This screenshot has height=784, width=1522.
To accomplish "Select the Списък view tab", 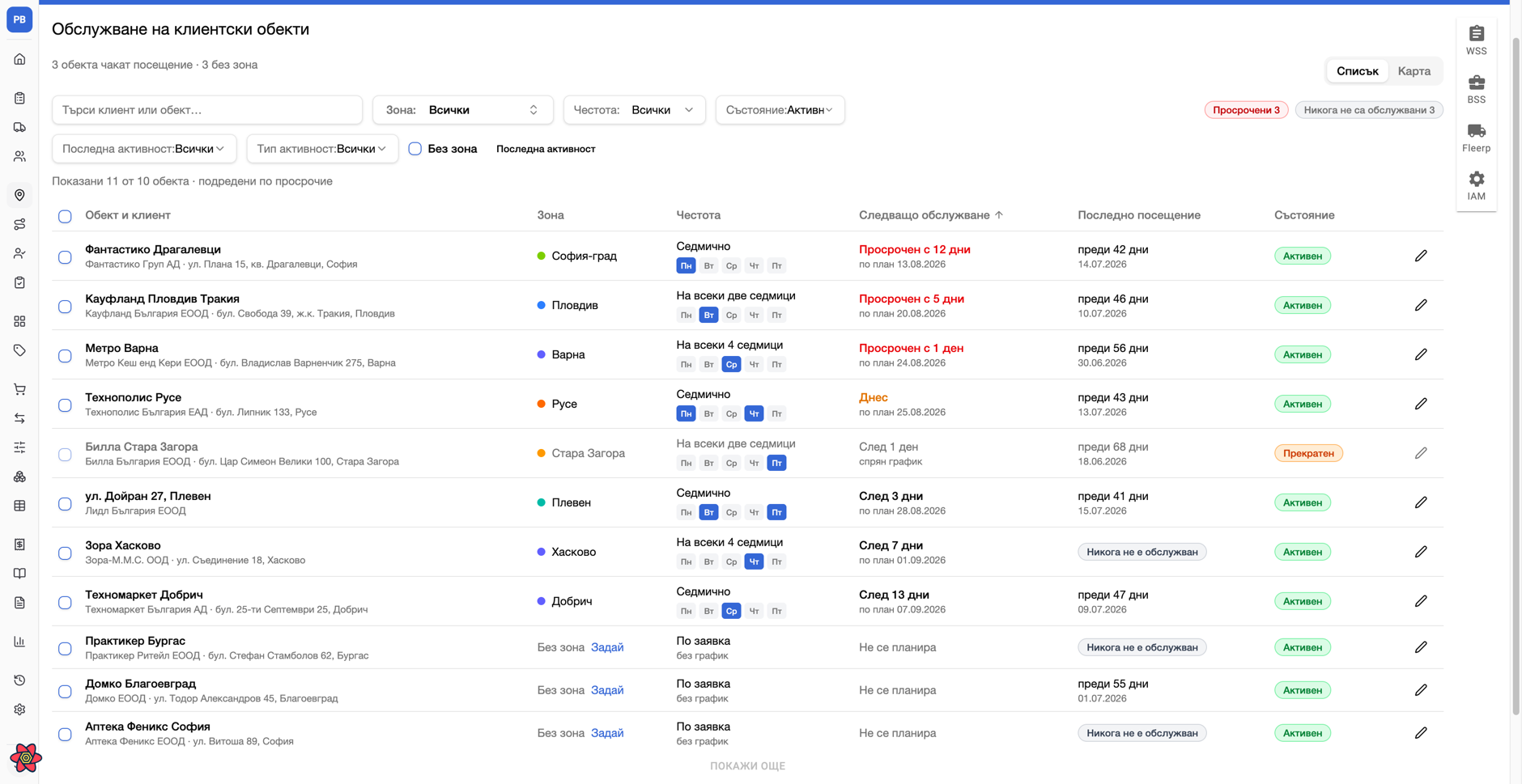I will tap(1357, 71).
